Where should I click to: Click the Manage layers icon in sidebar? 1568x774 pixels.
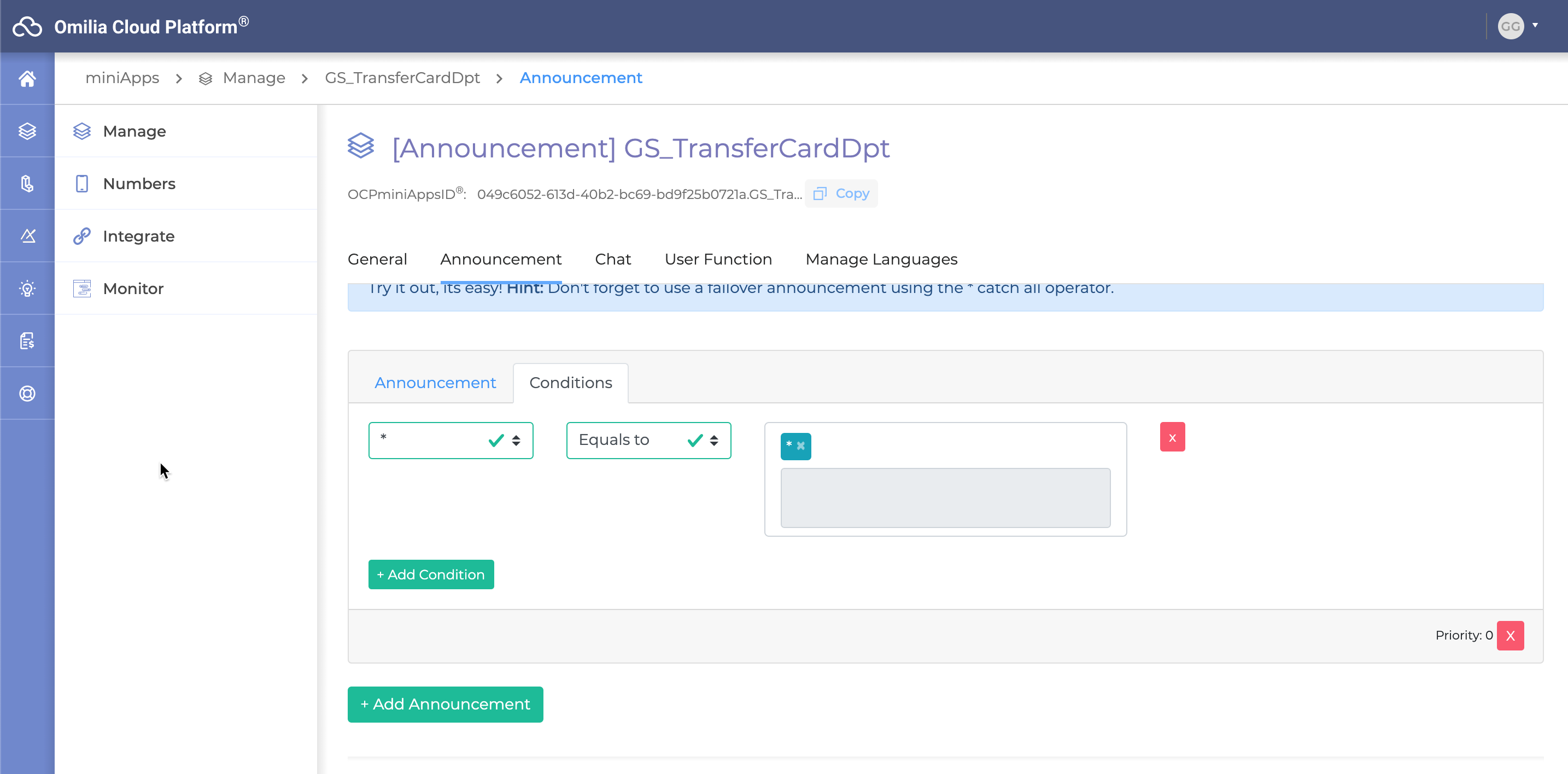[81, 131]
